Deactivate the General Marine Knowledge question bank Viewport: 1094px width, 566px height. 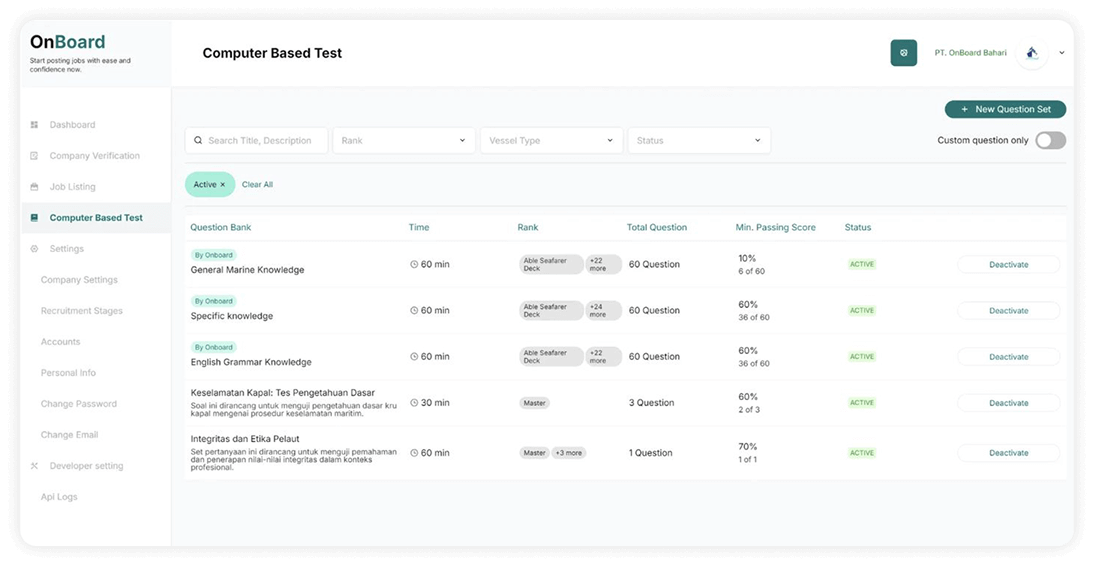tap(1008, 265)
